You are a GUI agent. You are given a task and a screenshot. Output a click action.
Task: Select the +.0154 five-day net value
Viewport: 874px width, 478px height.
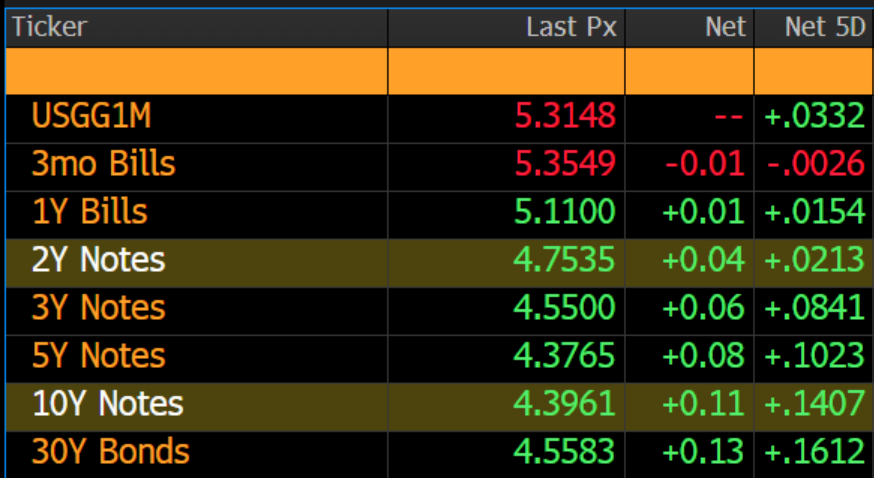[x=815, y=212]
